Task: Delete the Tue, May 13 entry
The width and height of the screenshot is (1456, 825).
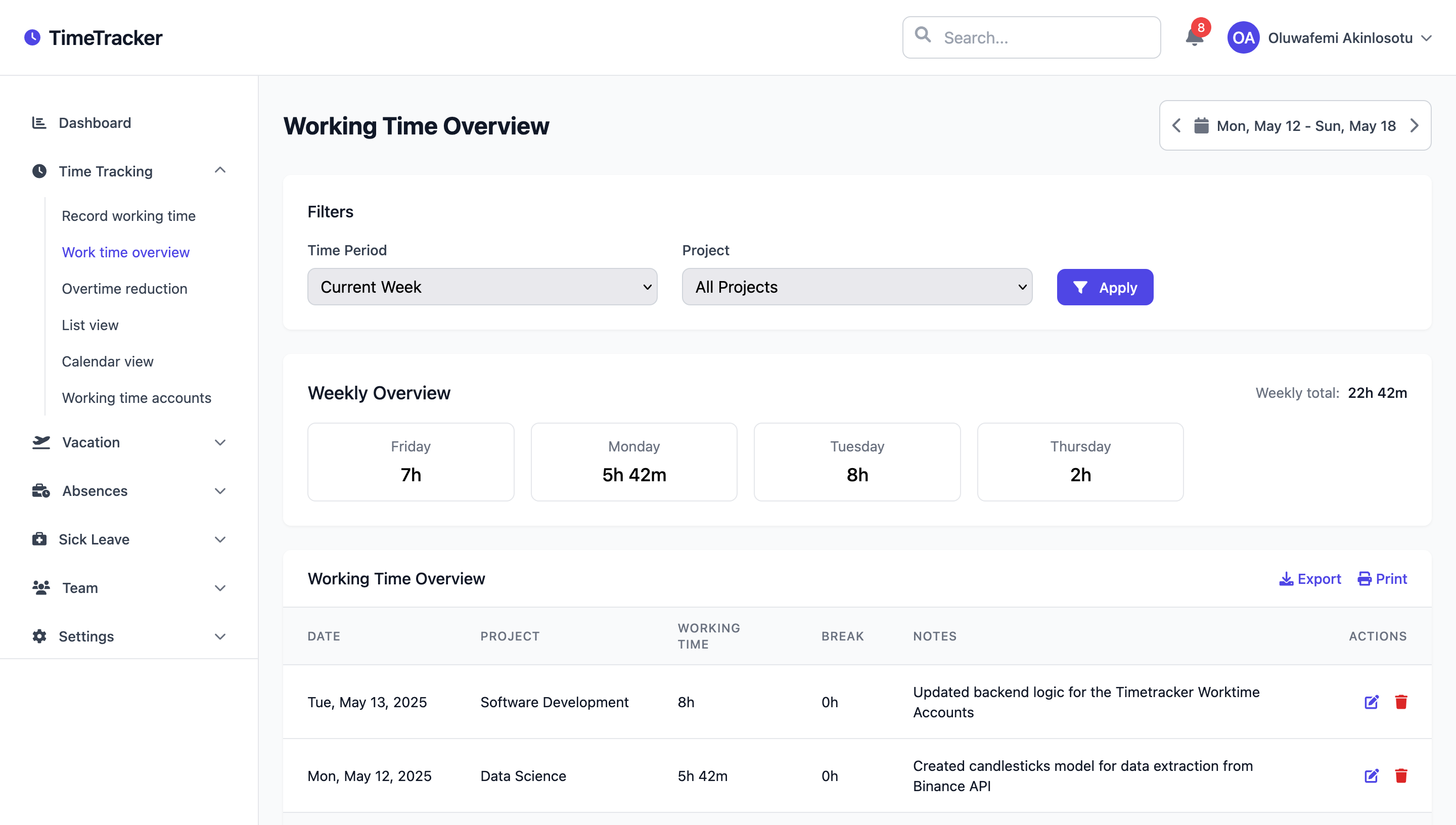Action: (1401, 702)
